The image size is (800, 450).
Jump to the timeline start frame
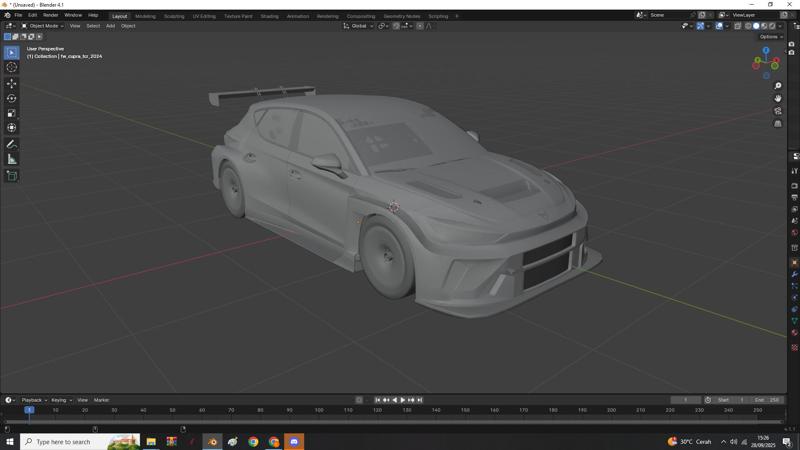378,400
